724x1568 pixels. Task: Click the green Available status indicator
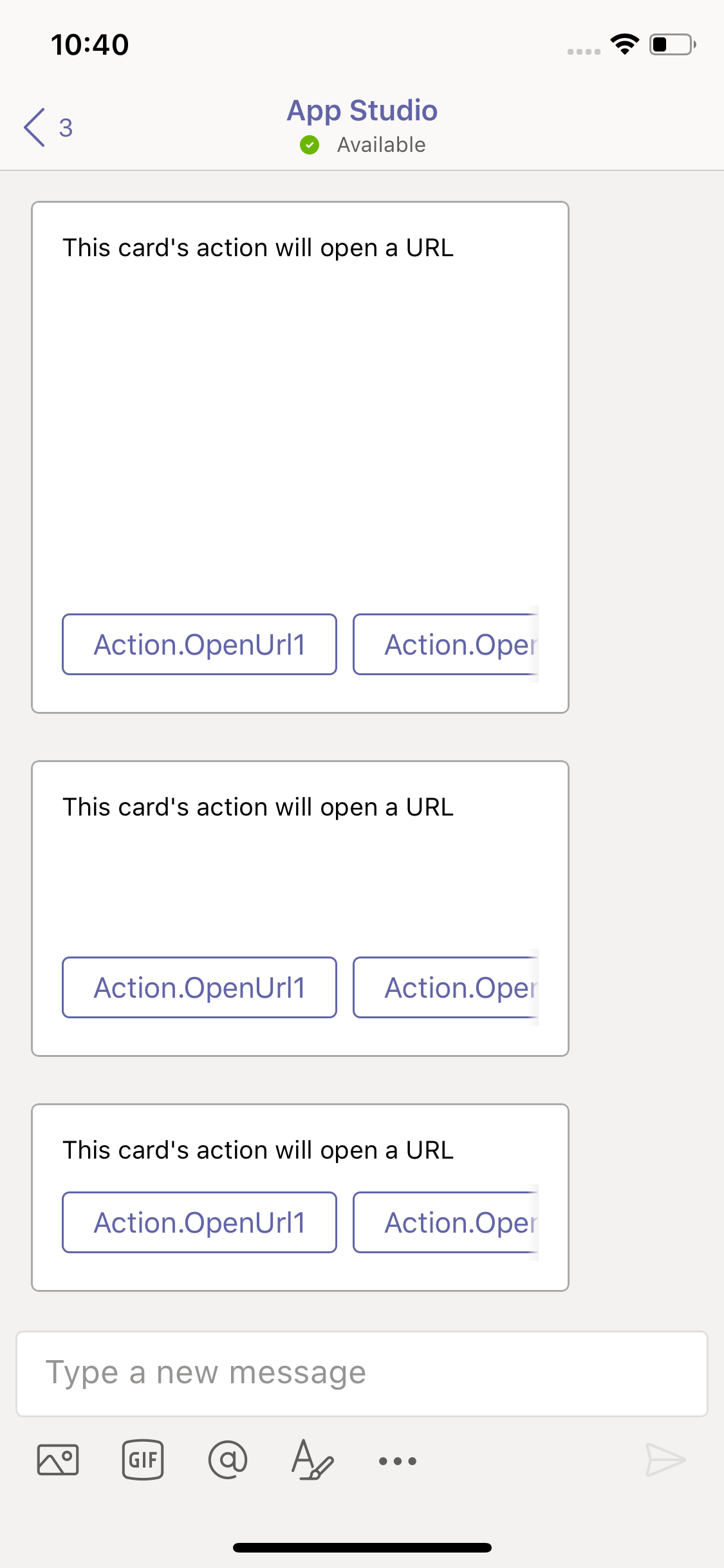(311, 144)
